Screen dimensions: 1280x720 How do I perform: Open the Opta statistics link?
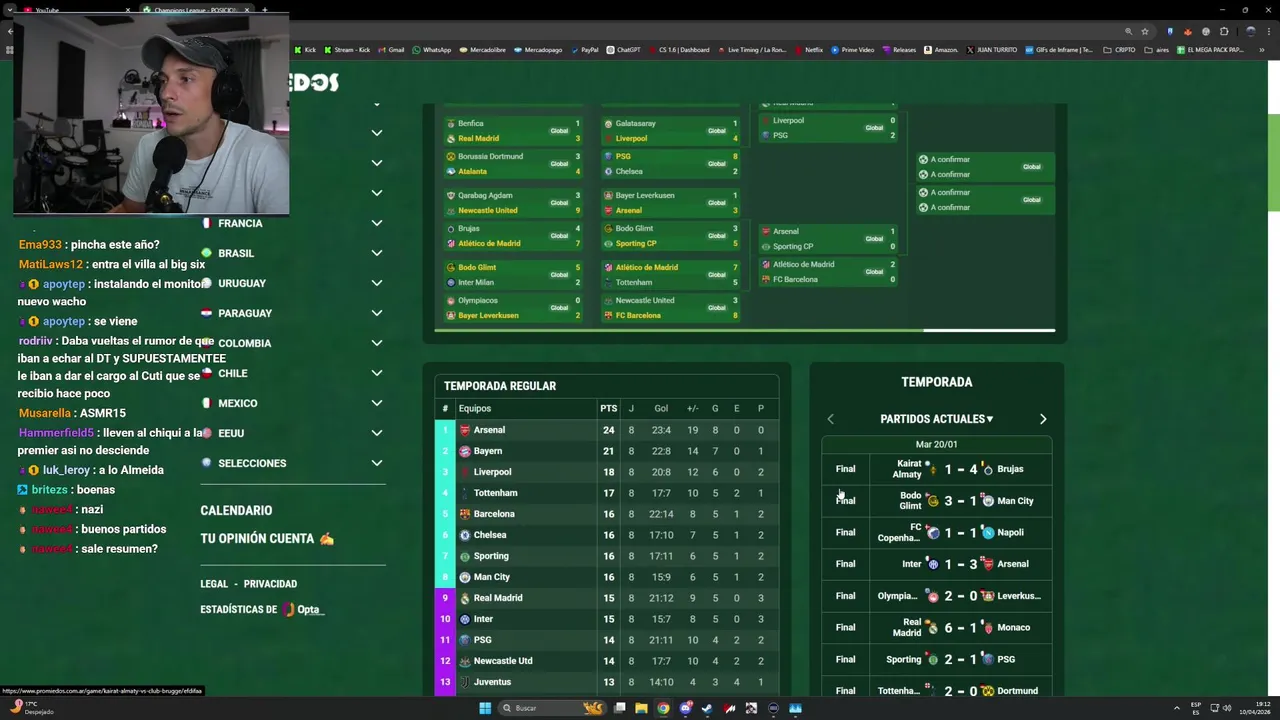click(304, 609)
